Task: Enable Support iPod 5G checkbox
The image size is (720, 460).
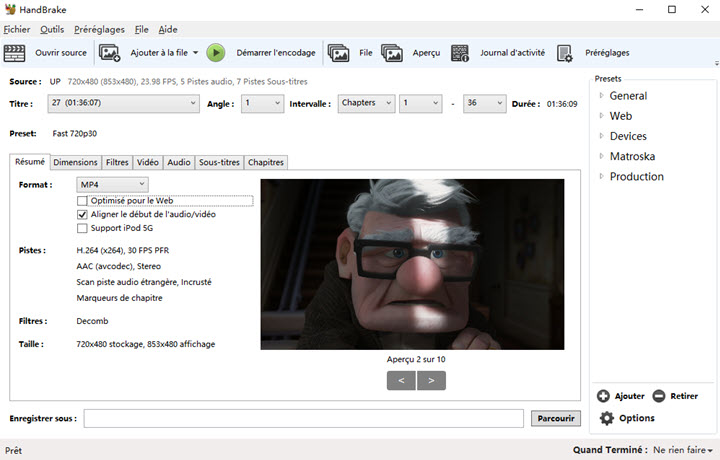Action: [x=82, y=228]
